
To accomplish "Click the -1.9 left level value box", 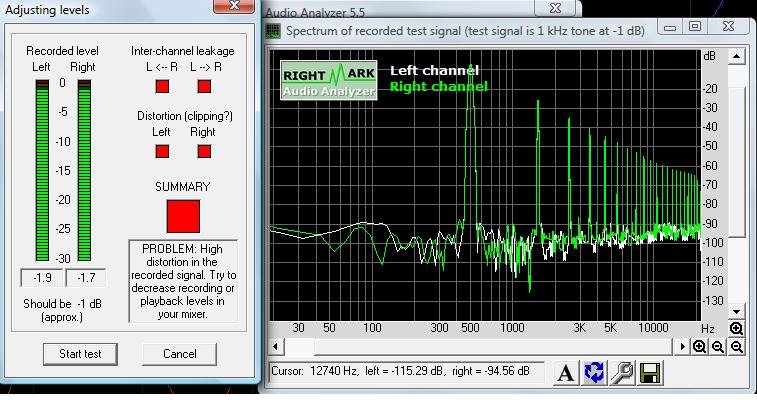I will 42,278.
